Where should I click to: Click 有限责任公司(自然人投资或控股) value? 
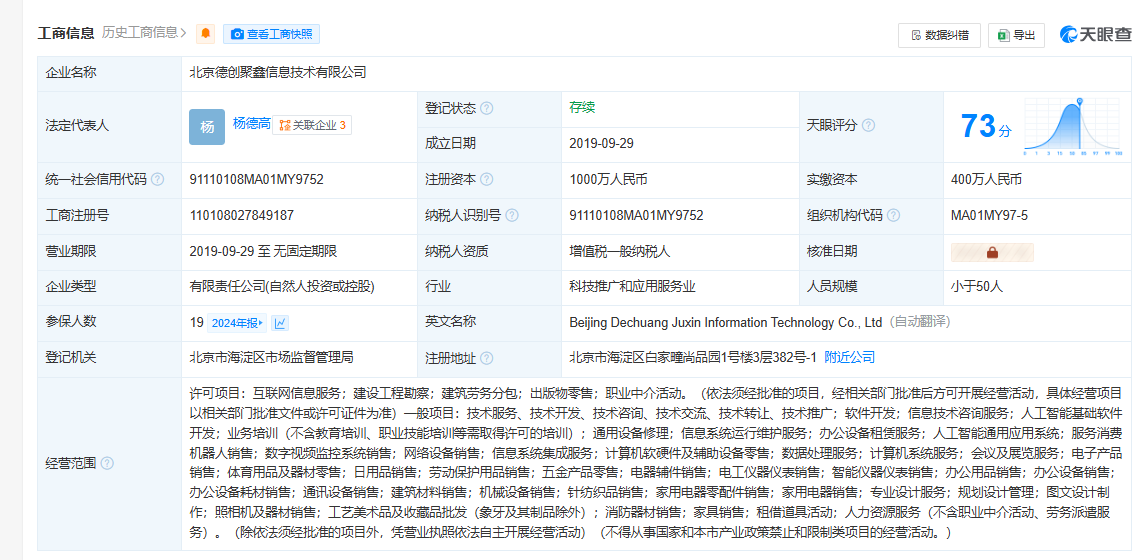pyautogui.click(x=282, y=287)
